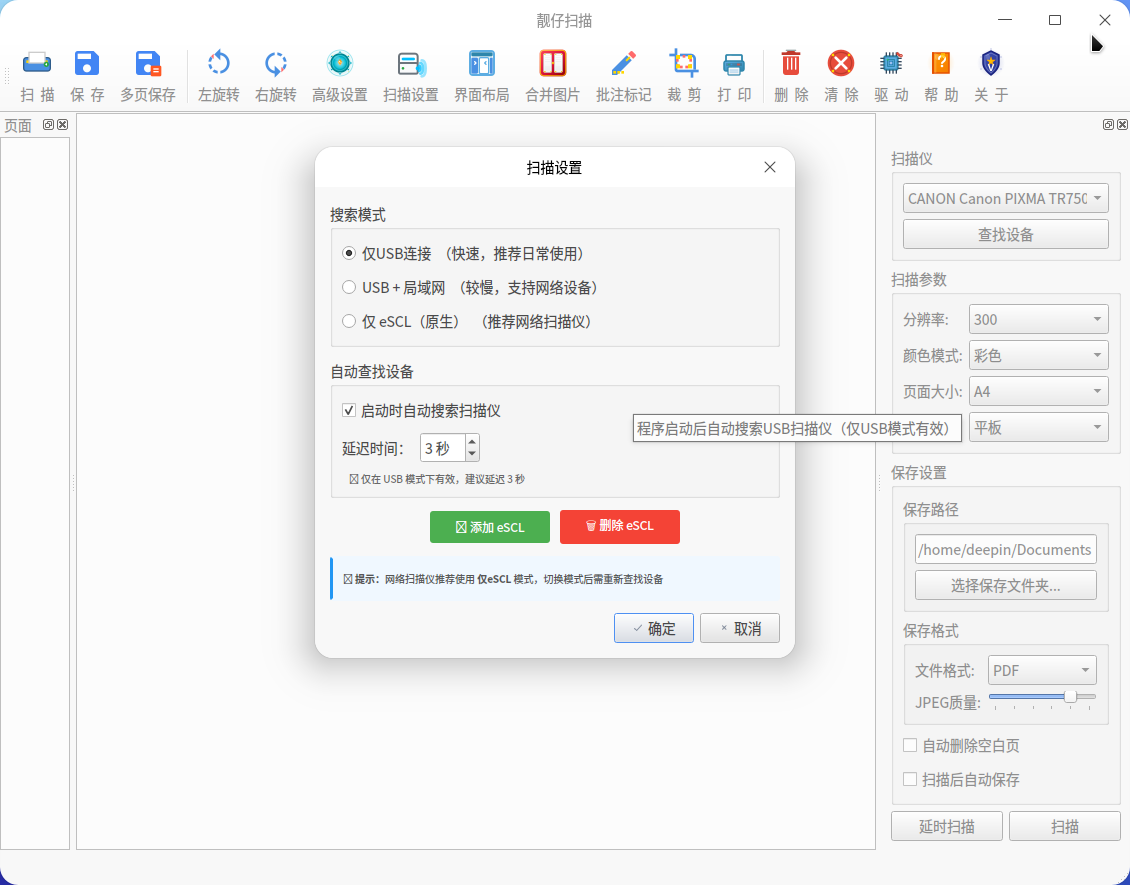Image resolution: width=1130 pixels, height=885 pixels.
Task: Rotate left with 左旋转 icon
Action: 218,63
